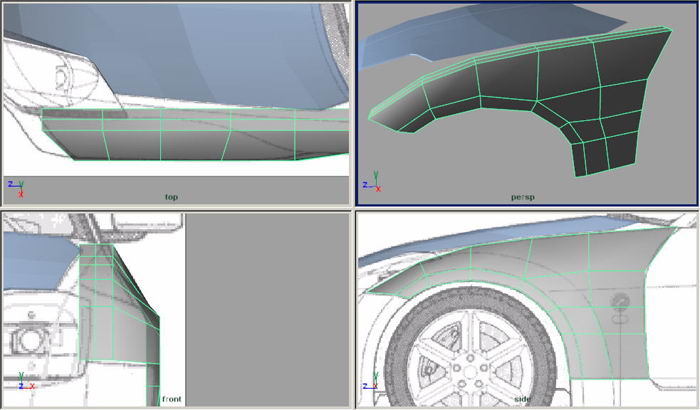Select the blue hood surface in persp view
The height and width of the screenshot is (410, 700).
(420, 42)
